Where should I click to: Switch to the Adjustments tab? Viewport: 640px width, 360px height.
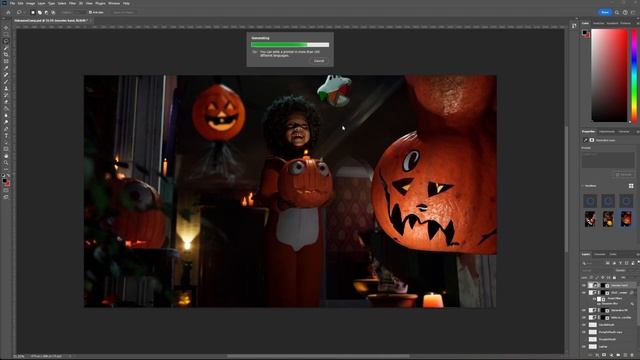(x=607, y=131)
